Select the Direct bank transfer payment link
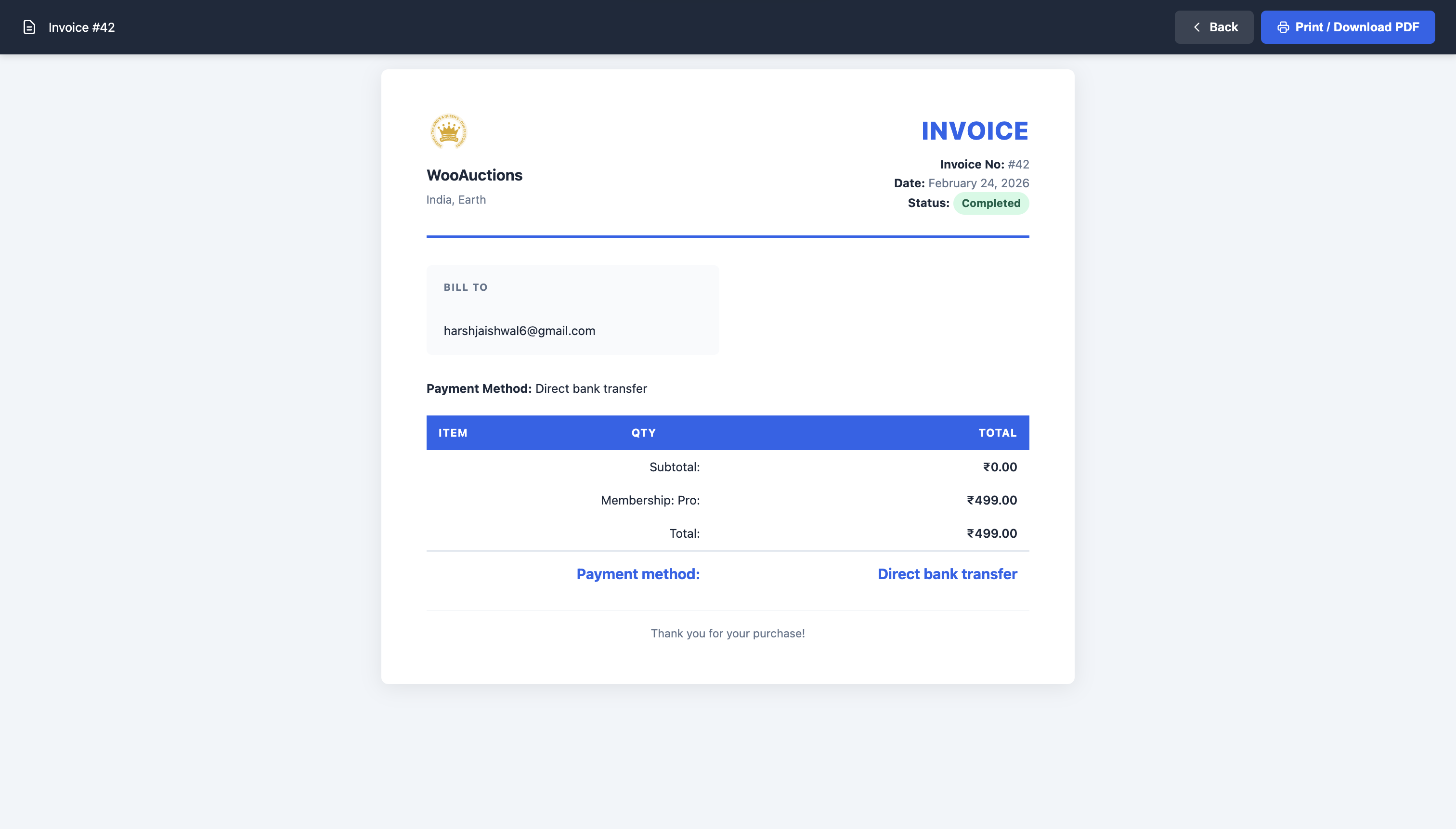This screenshot has width=1456, height=829. [947, 574]
